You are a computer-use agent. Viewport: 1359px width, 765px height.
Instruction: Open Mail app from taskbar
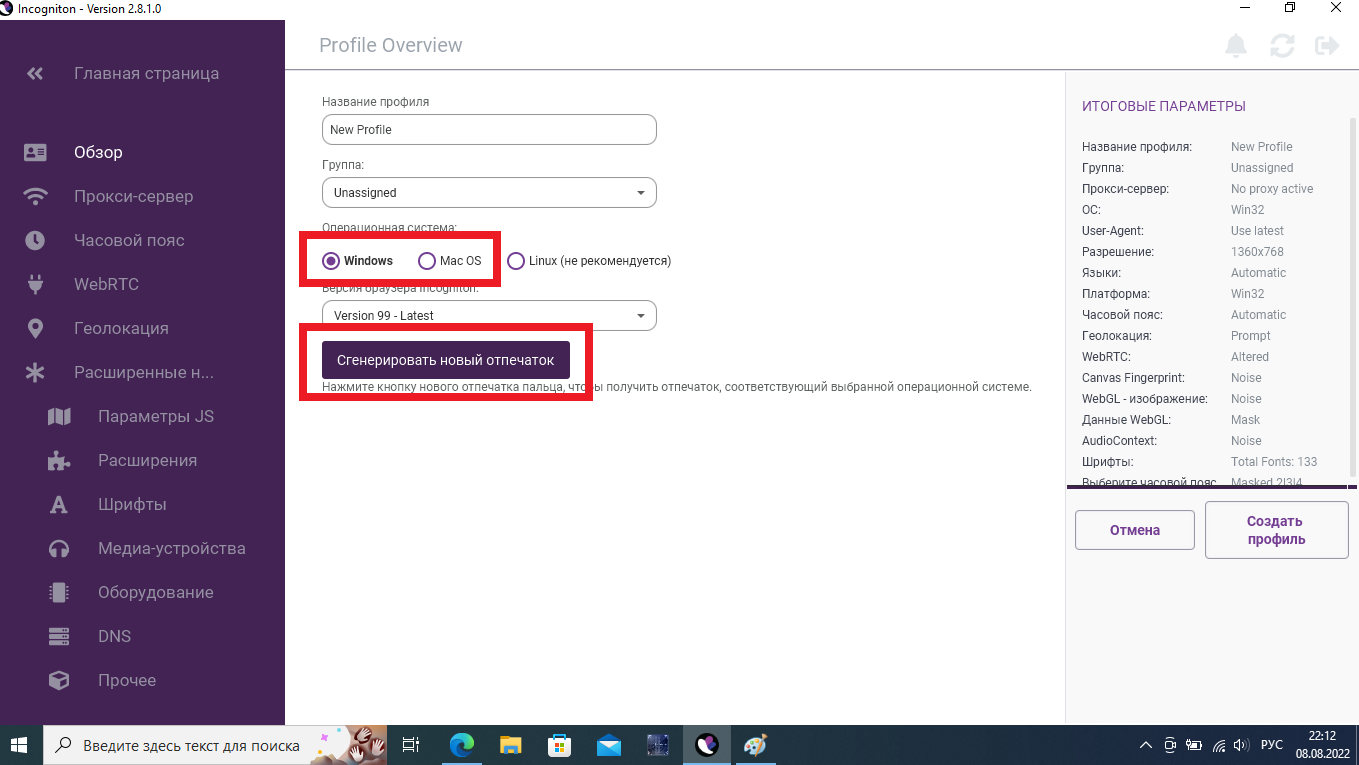[x=608, y=745]
